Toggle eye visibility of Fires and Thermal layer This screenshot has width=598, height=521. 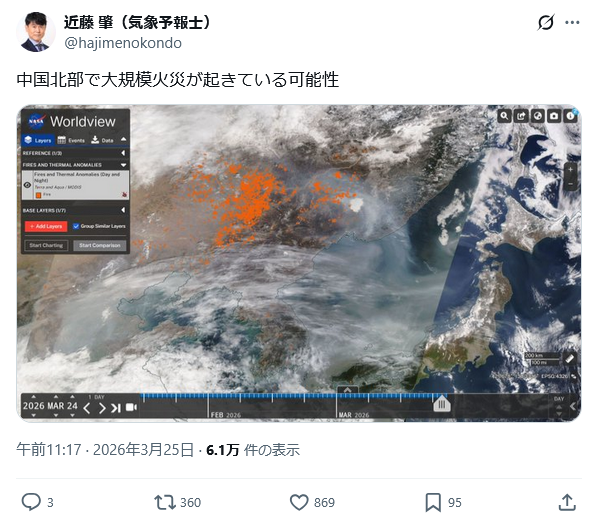point(27,185)
